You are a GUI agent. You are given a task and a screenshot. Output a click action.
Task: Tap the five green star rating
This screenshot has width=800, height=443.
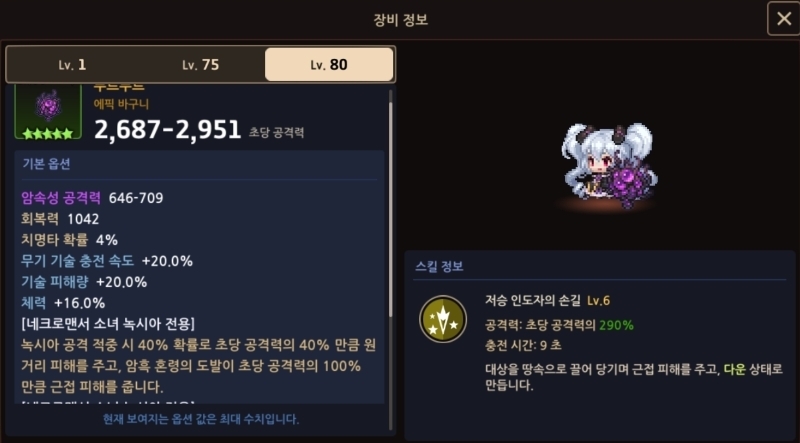(48, 134)
